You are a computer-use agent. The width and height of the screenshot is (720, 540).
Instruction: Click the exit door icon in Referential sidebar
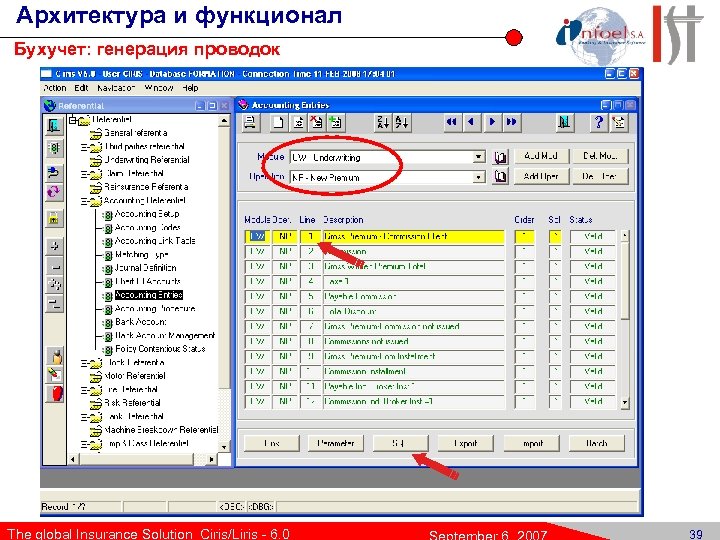click(x=54, y=125)
